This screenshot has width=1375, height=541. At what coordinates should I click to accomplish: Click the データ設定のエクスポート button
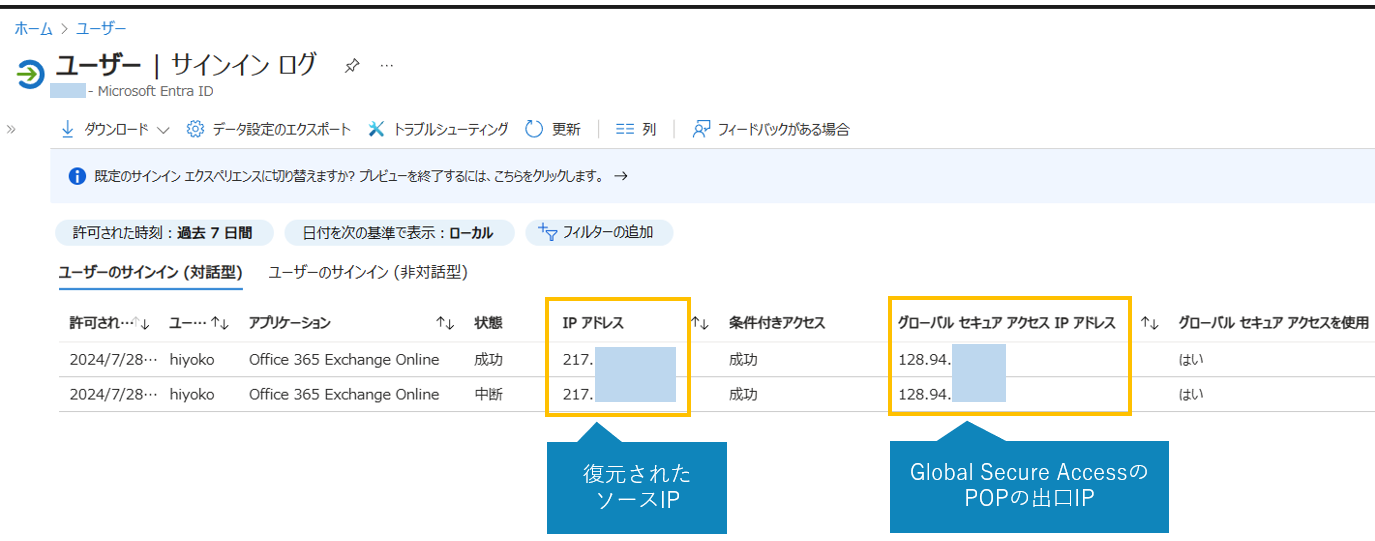(269, 129)
